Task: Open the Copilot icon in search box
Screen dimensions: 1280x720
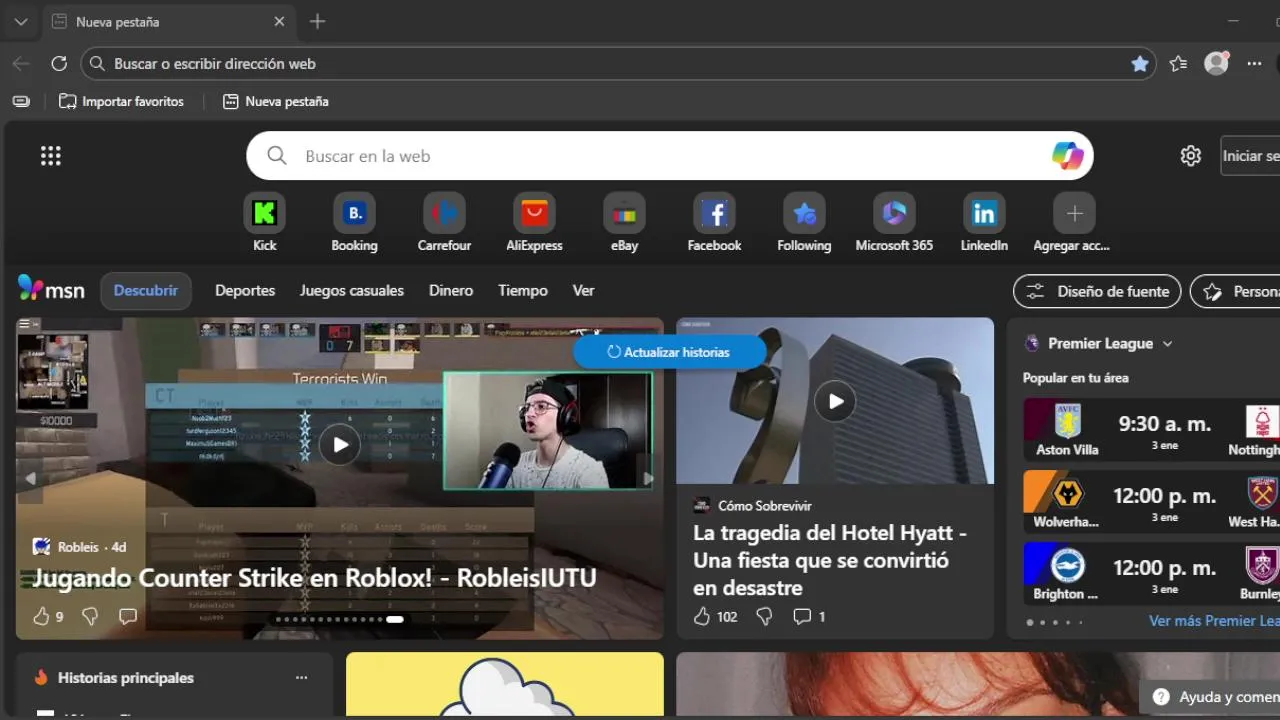Action: point(1067,156)
